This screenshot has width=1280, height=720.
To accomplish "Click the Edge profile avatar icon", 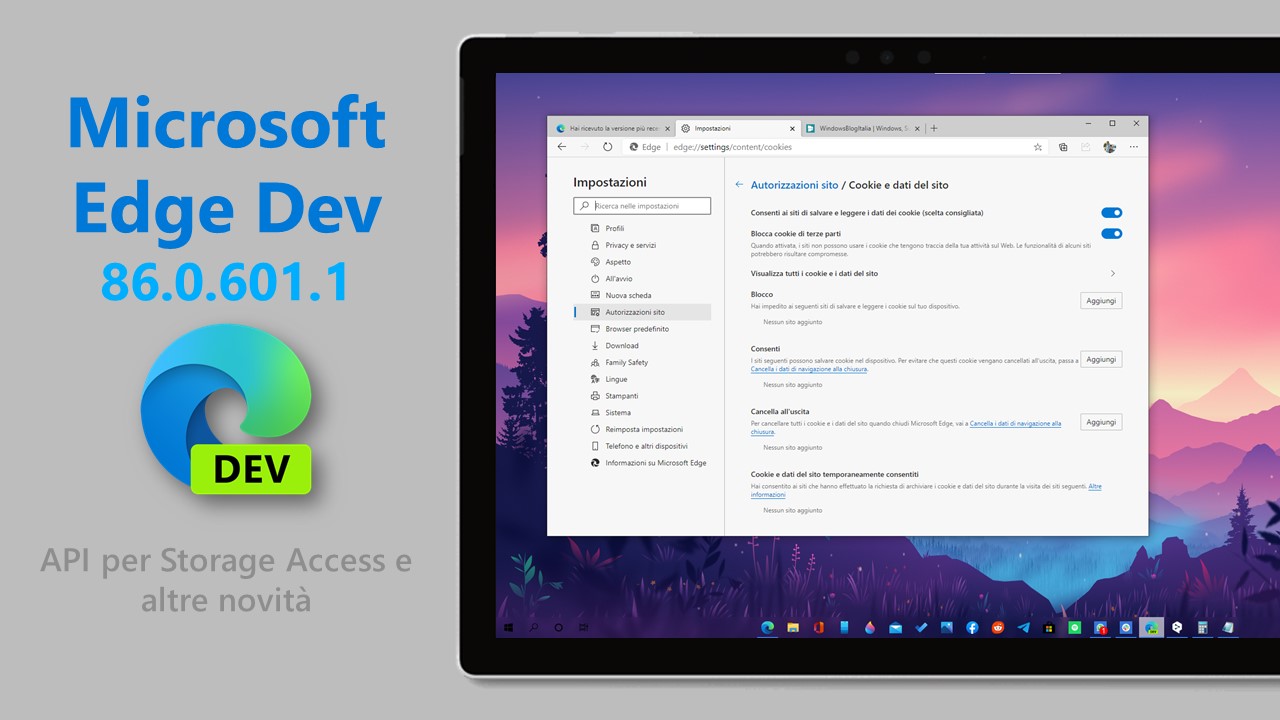I will coord(1110,146).
